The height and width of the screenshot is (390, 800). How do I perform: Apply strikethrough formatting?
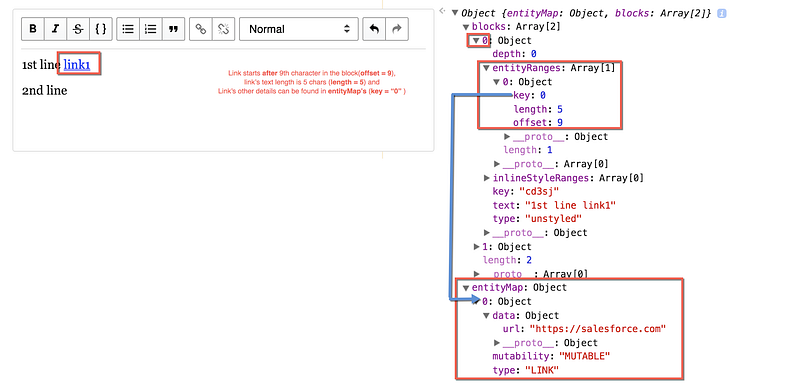tap(78, 29)
